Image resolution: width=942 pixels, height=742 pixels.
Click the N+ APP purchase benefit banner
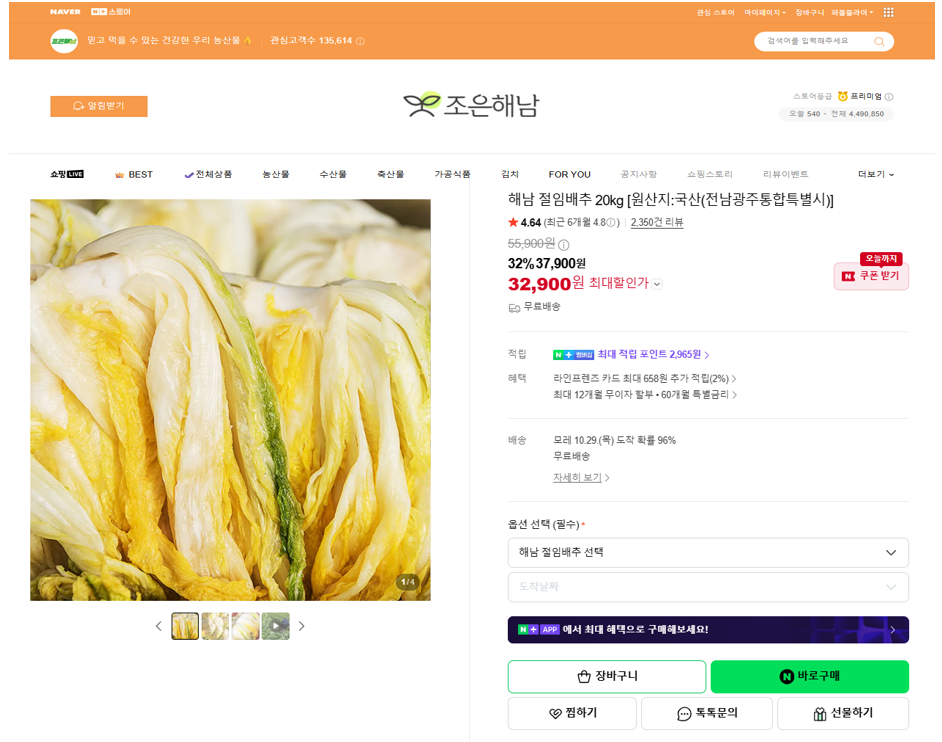pos(708,630)
